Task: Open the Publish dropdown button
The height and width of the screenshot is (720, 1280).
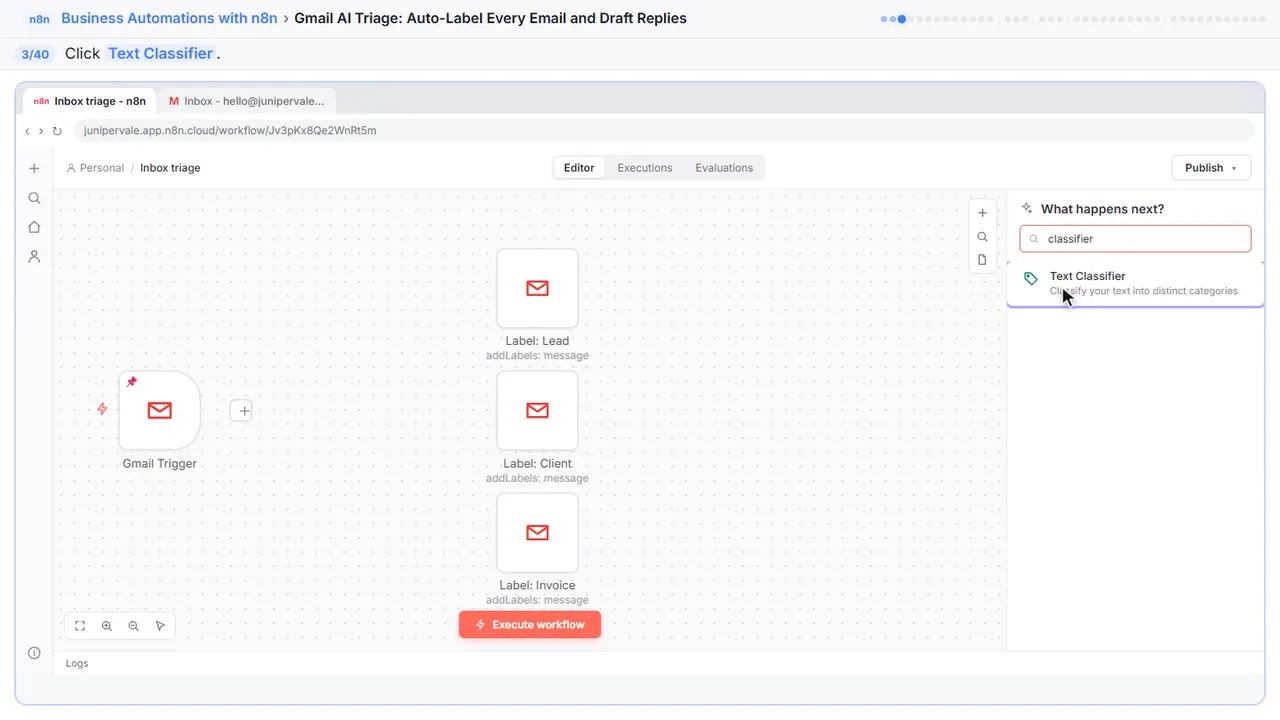Action: pos(1211,168)
